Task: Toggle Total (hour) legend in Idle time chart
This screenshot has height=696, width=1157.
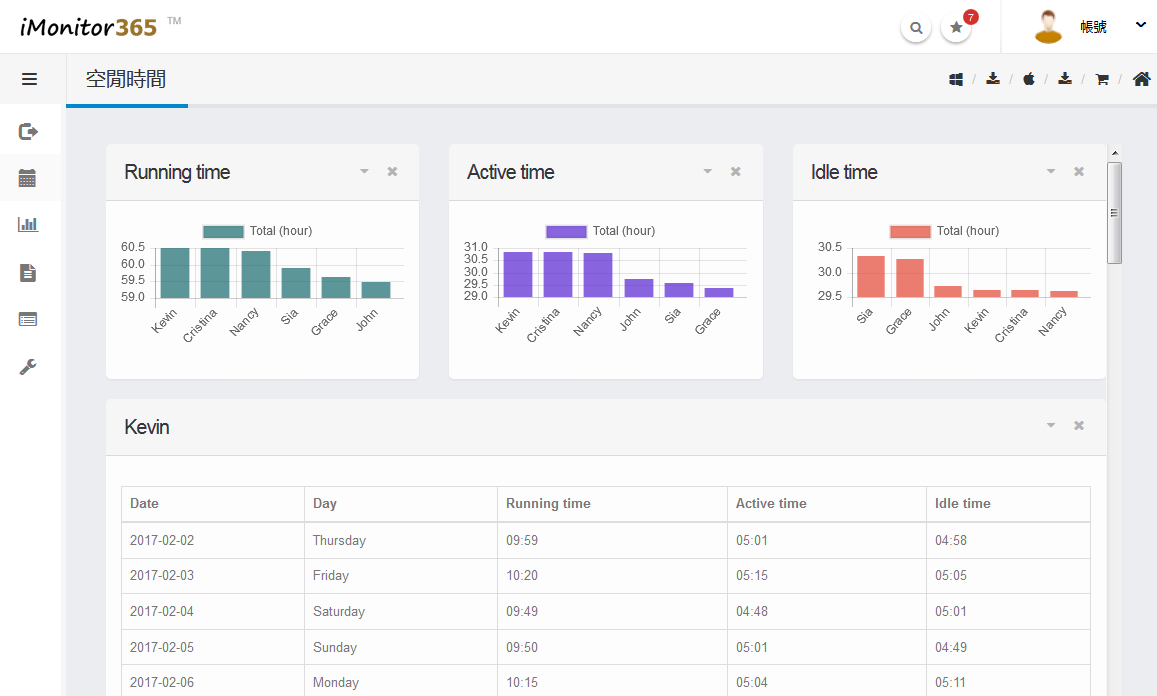Action: [945, 231]
